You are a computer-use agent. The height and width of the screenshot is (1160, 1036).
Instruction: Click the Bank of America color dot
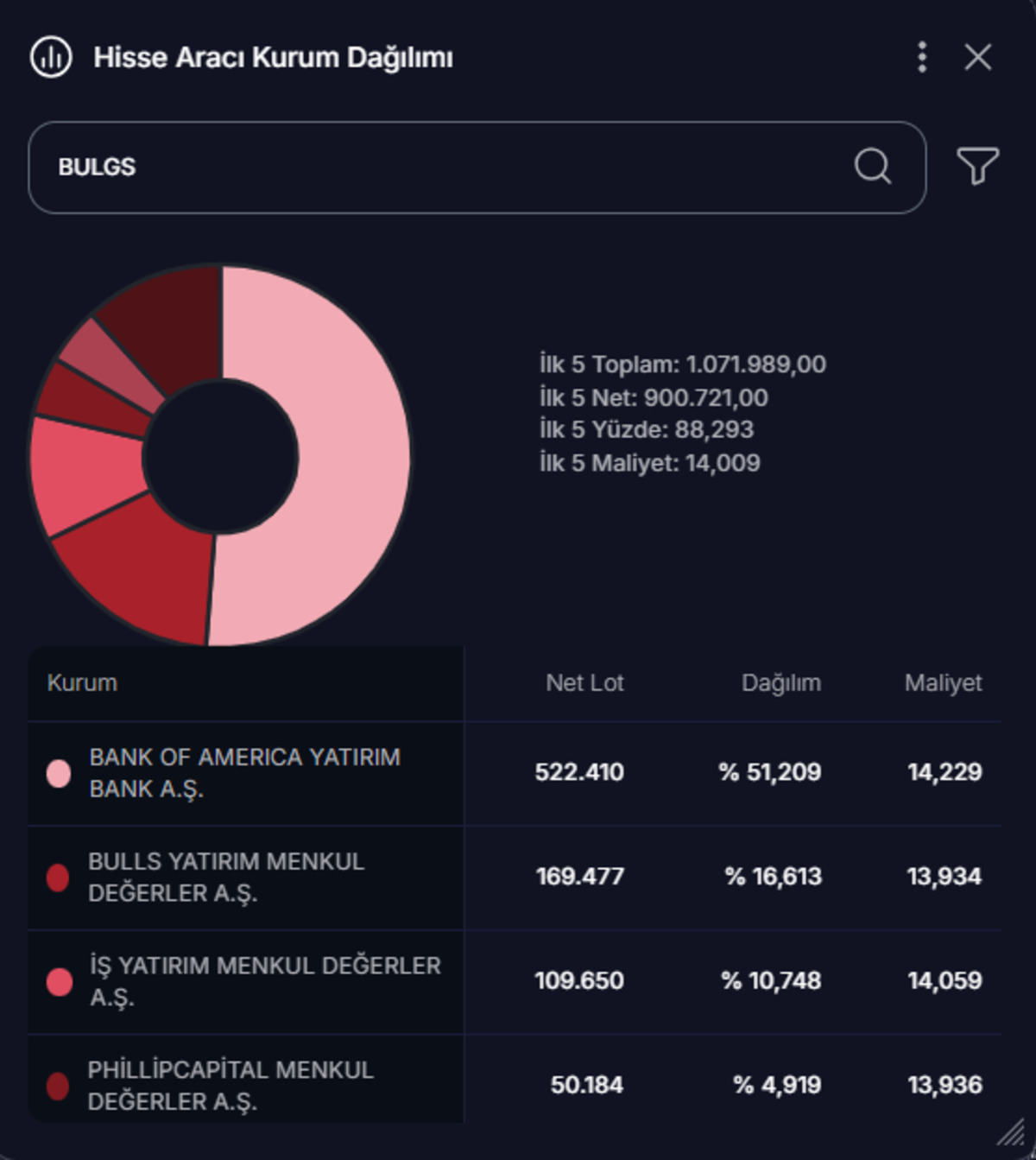coord(59,773)
